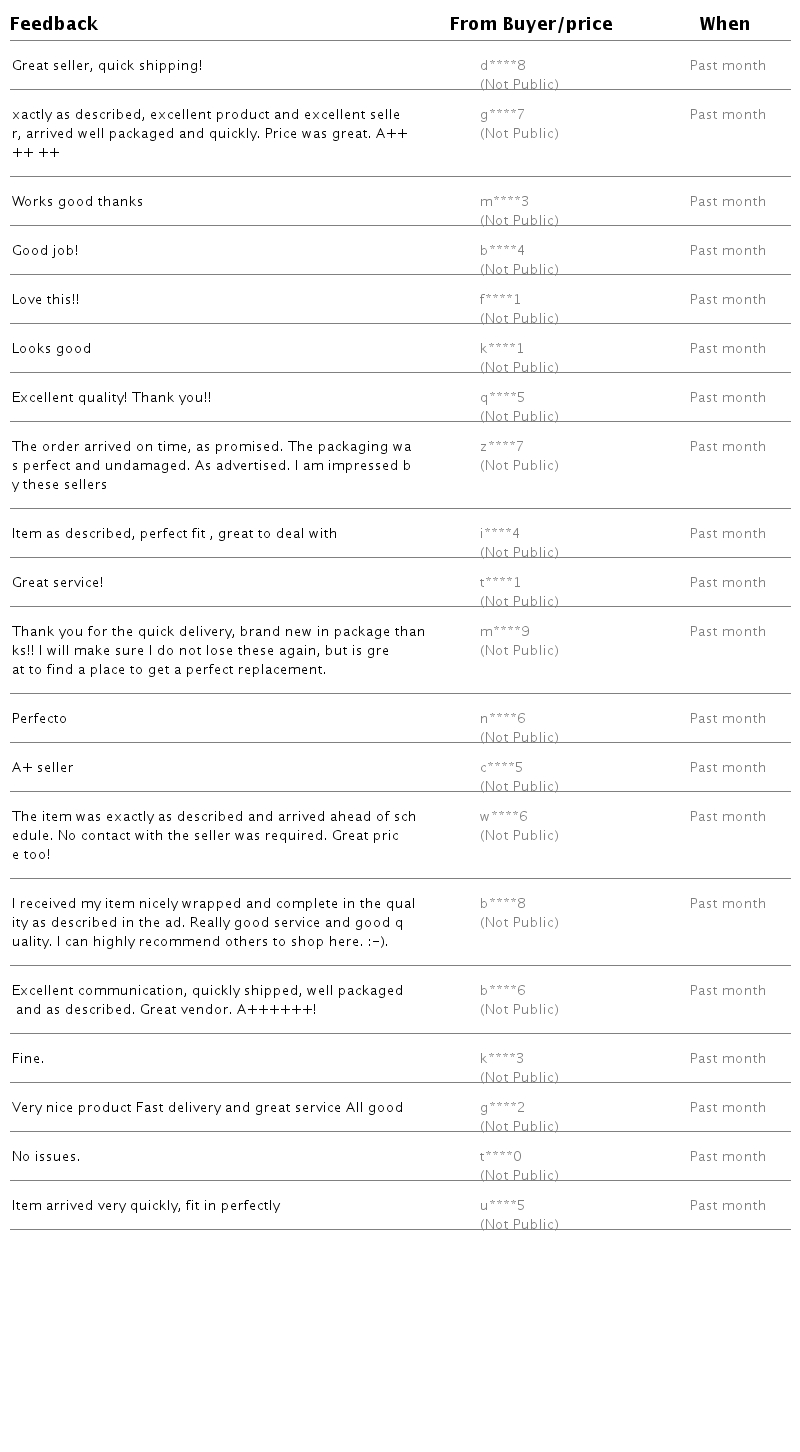Image resolution: width=800 pixels, height=1452 pixels.
Task: Click the 'Perfecto' feedback comment
Action: 39,719
